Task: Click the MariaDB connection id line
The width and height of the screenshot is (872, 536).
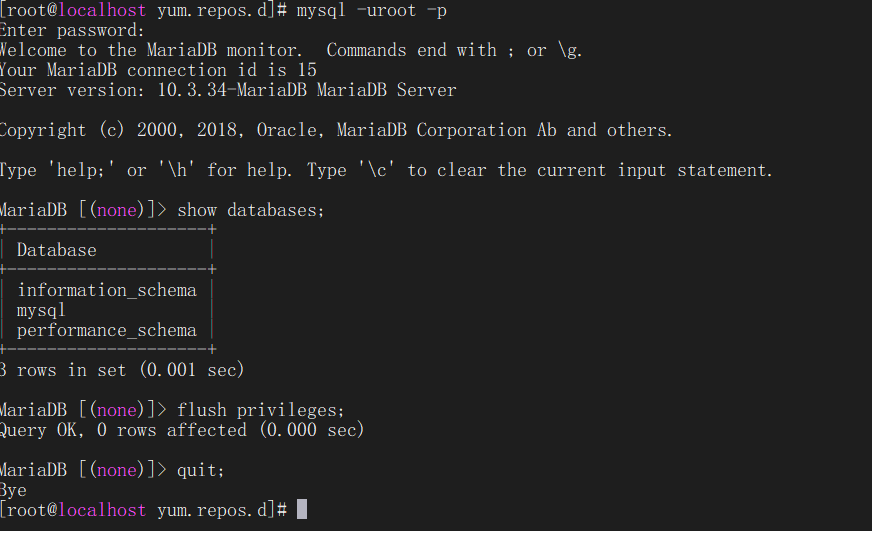Action: click(x=158, y=70)
